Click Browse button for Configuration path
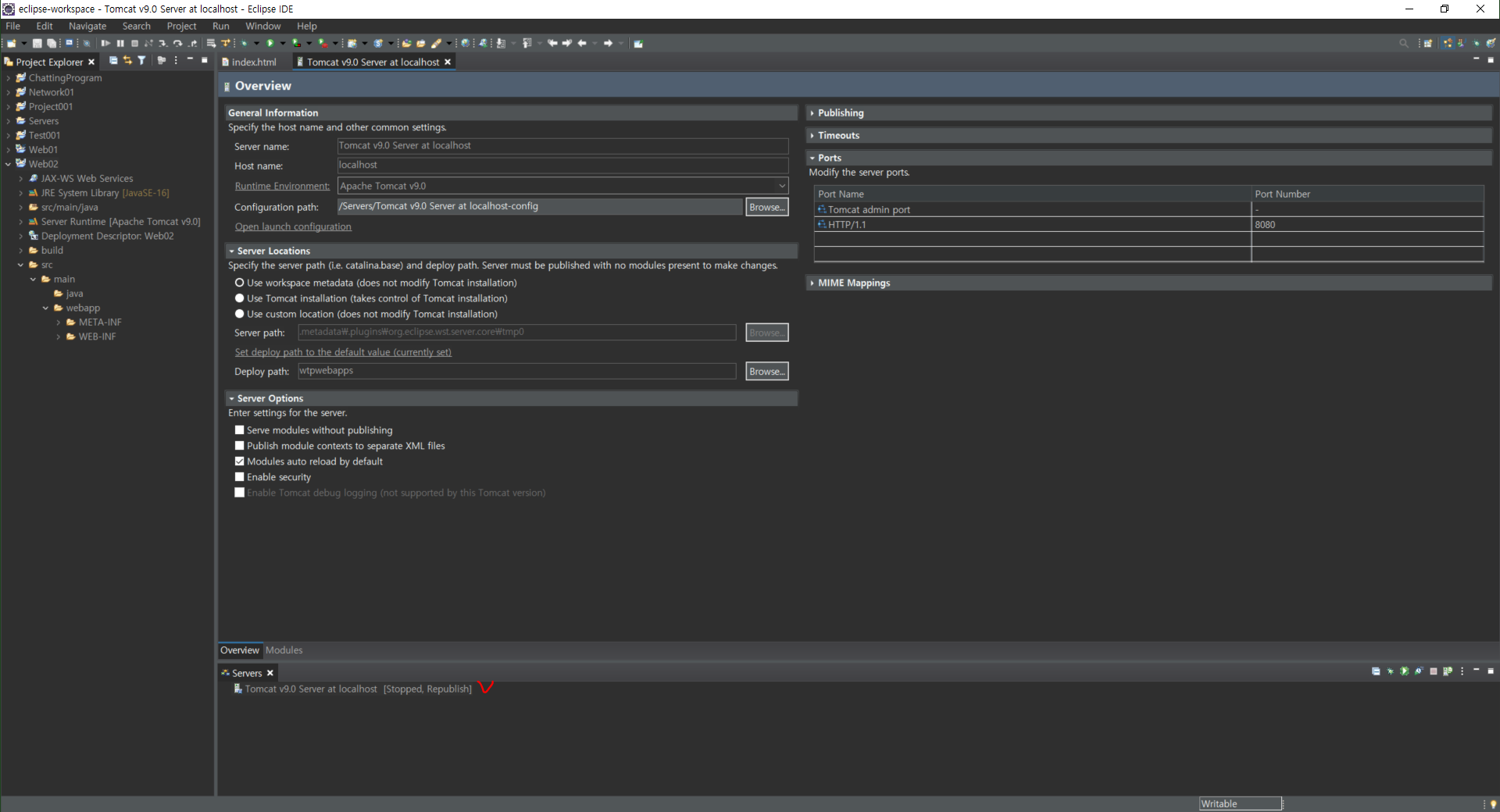 click(x=767, y=207)
